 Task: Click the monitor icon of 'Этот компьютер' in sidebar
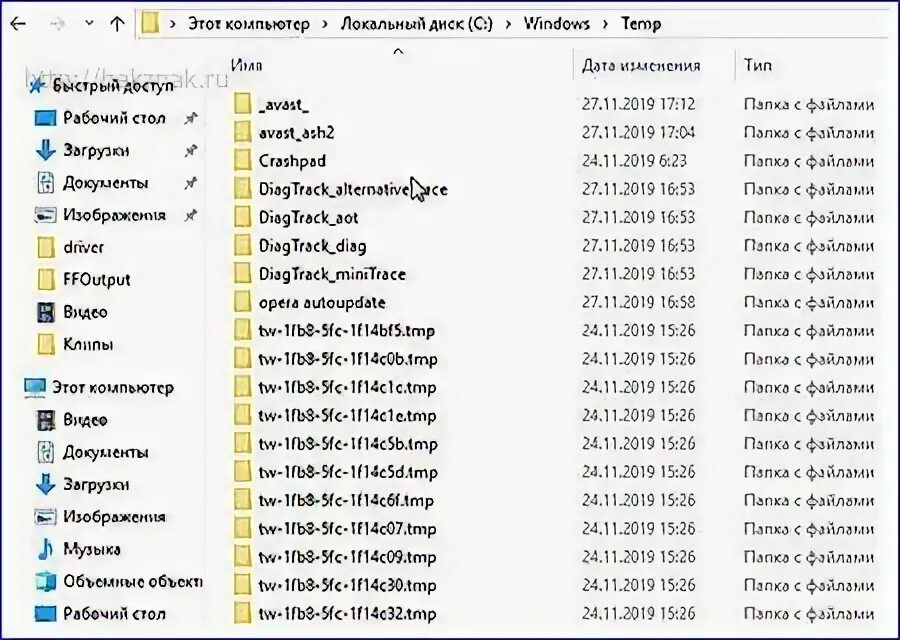point(35,388)
